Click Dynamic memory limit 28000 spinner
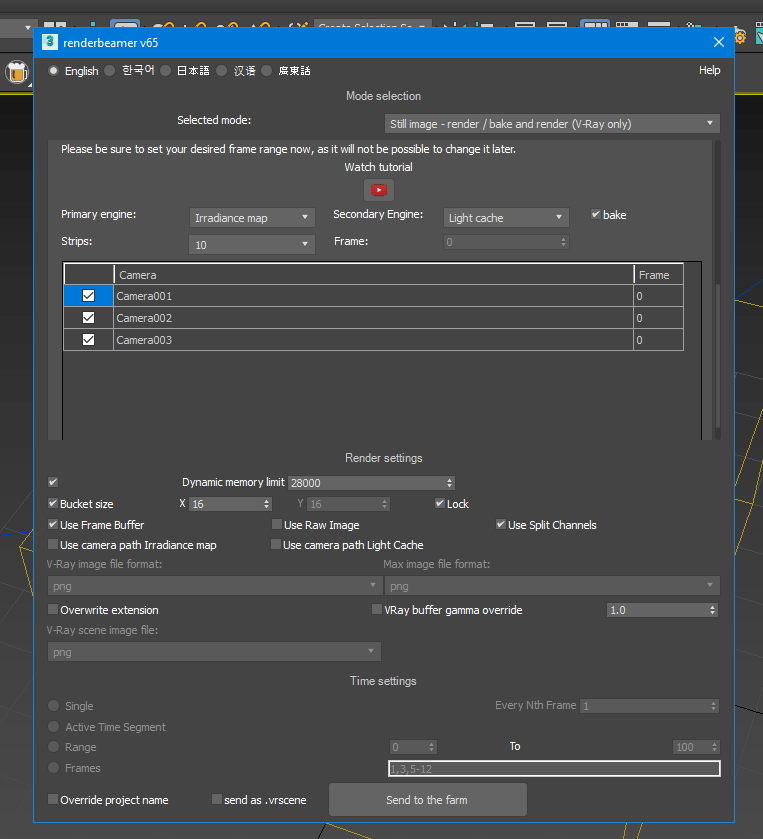The height and width of the screenshot is (839, 763). [x=371, y=483]
